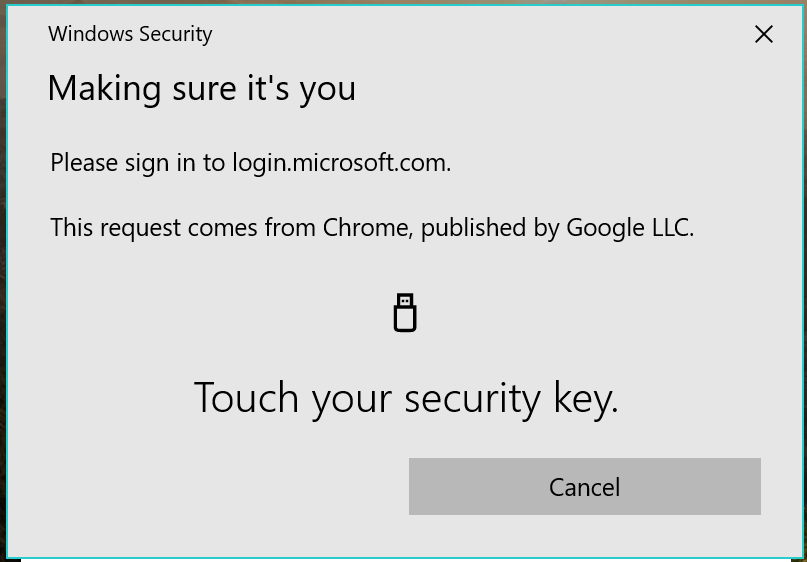Image resolution: width=807 pixels, height=562 pixels.
Task: Click the word "you" in the heading
Action: click(x=328, y=89)
